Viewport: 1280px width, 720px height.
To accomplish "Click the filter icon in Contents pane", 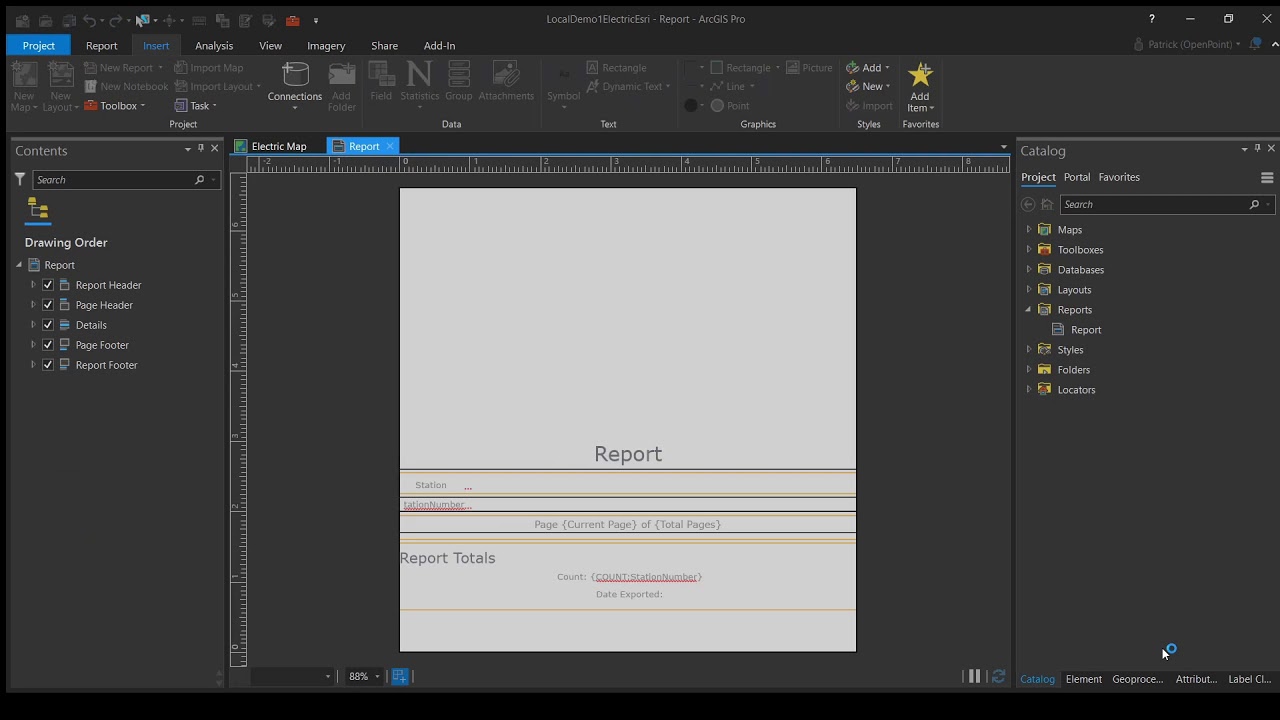I will pyautogui.click(x=19, y=179).
